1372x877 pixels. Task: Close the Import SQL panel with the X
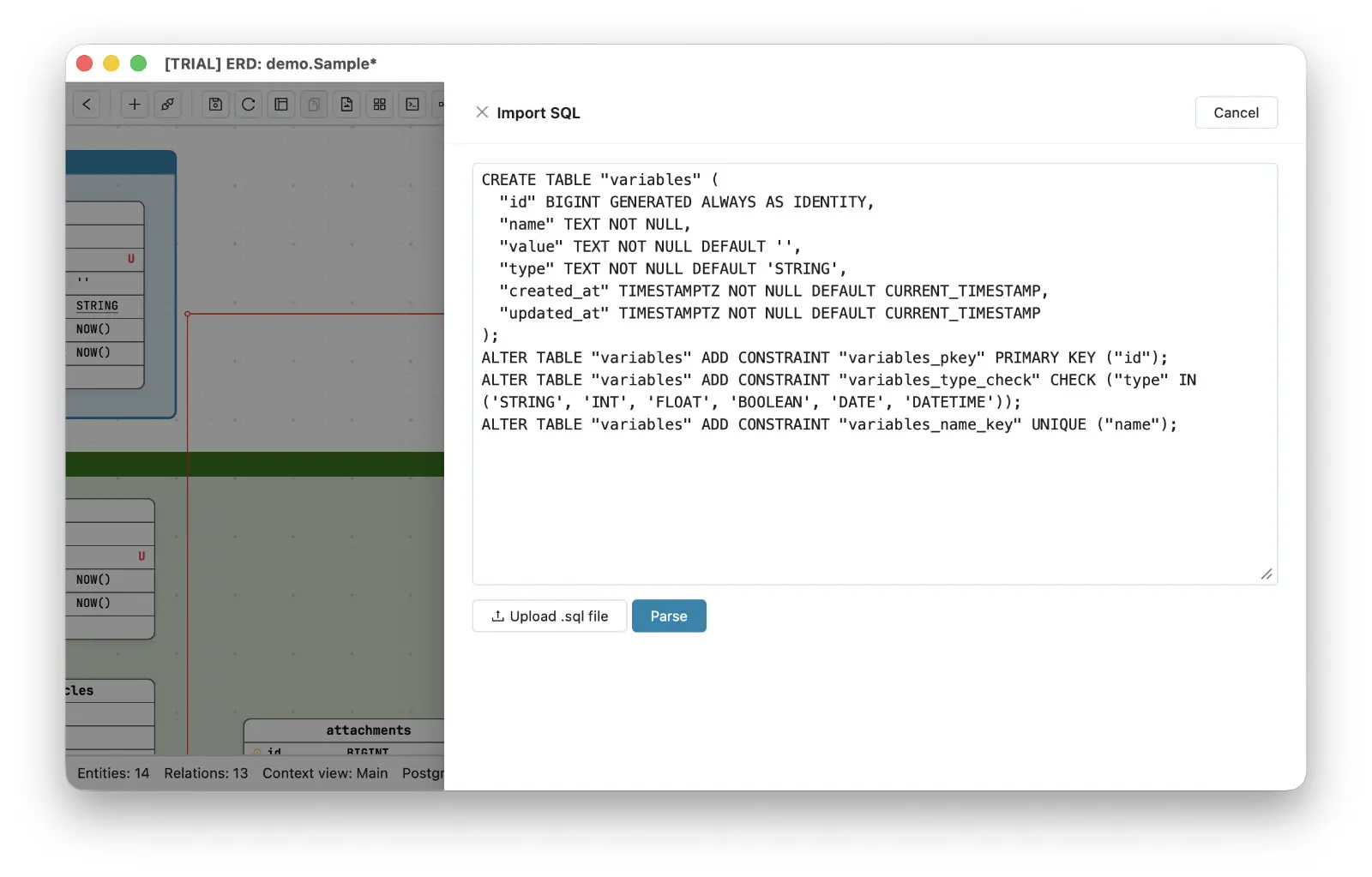point(482,112)
